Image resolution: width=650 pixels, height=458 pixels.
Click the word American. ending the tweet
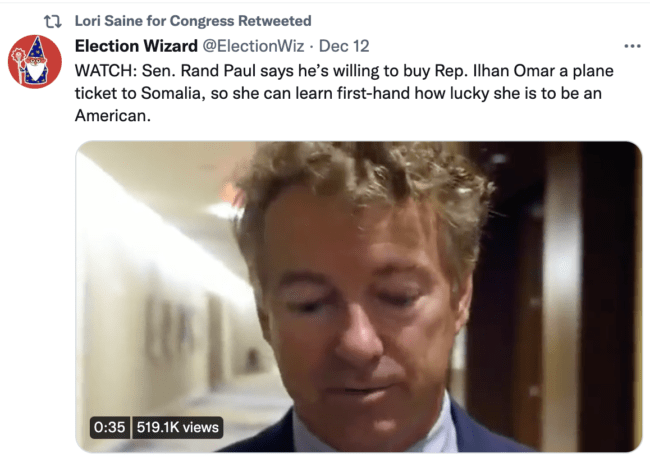[112, 116]
